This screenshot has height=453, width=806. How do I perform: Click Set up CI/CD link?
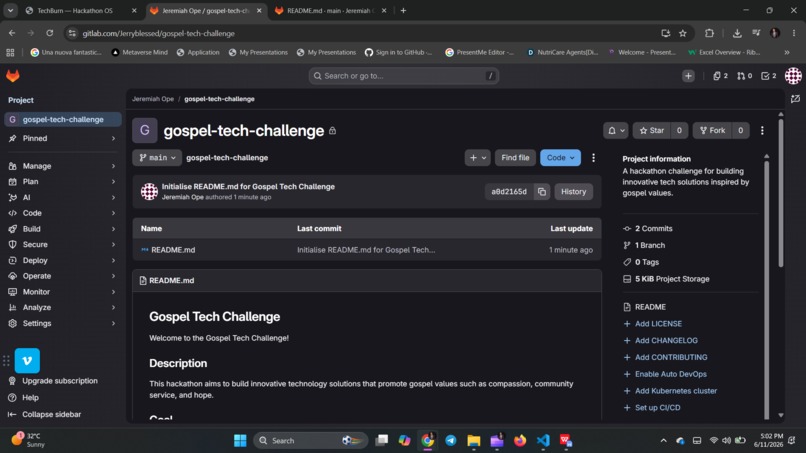657,408
